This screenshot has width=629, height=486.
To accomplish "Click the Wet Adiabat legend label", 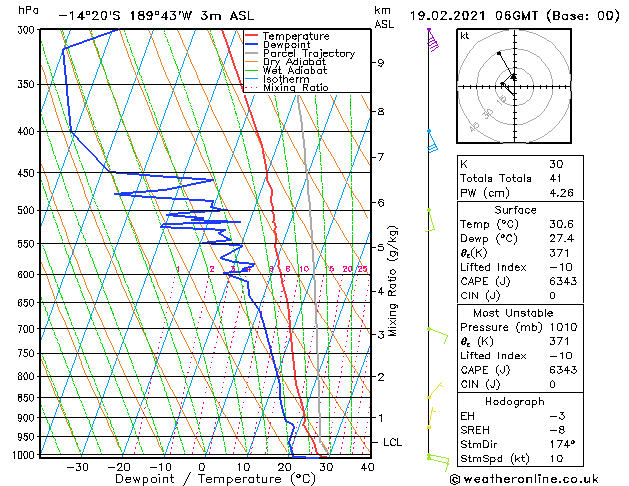I will [295, 71].
